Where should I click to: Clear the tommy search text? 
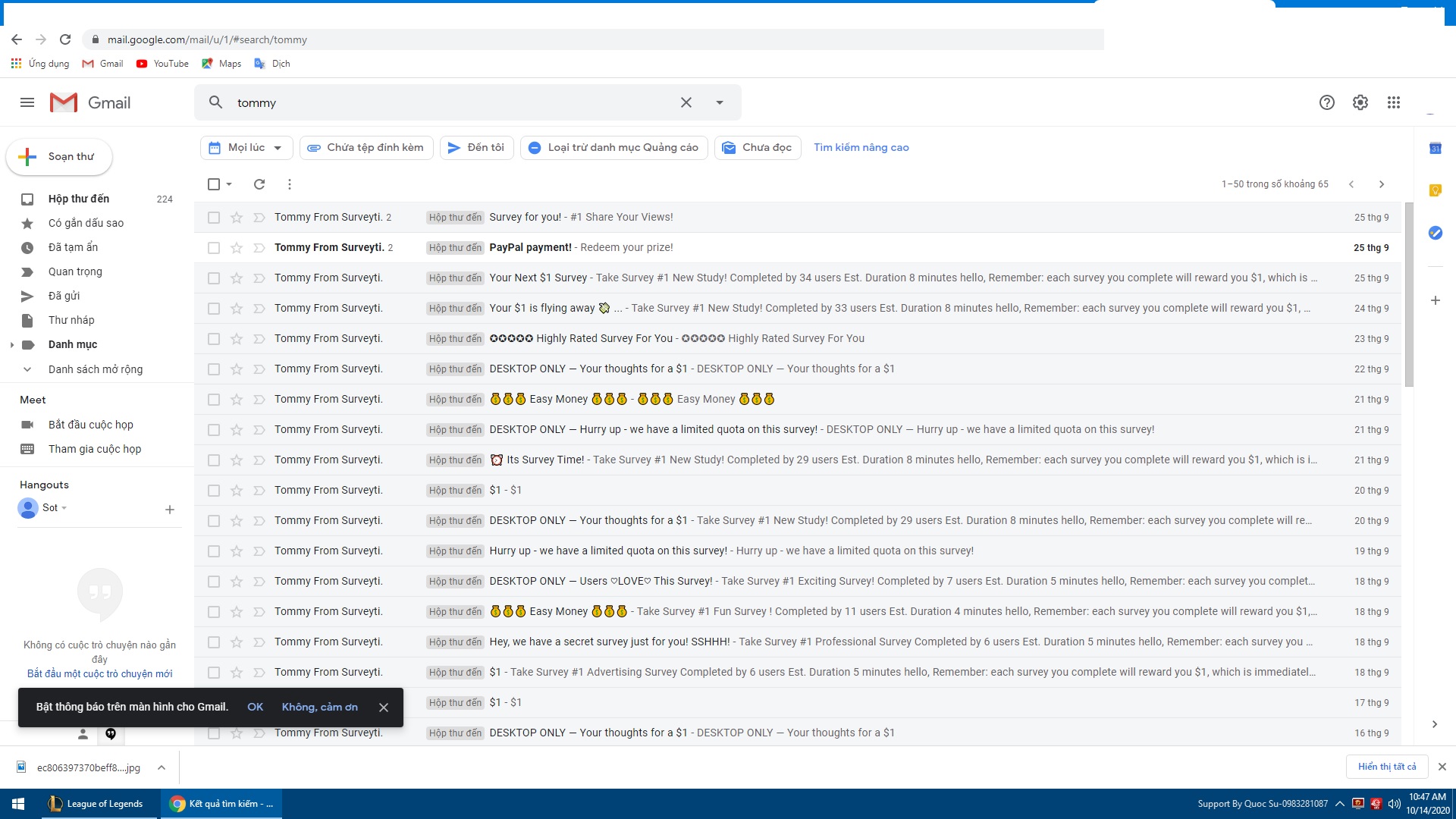[x=686, y=102]
